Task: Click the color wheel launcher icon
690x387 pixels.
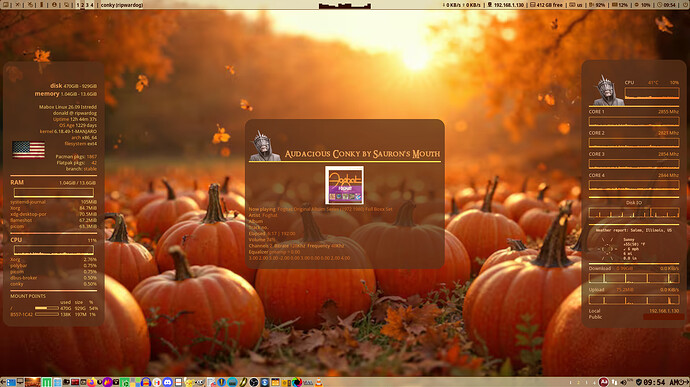Action: (297, 382)
